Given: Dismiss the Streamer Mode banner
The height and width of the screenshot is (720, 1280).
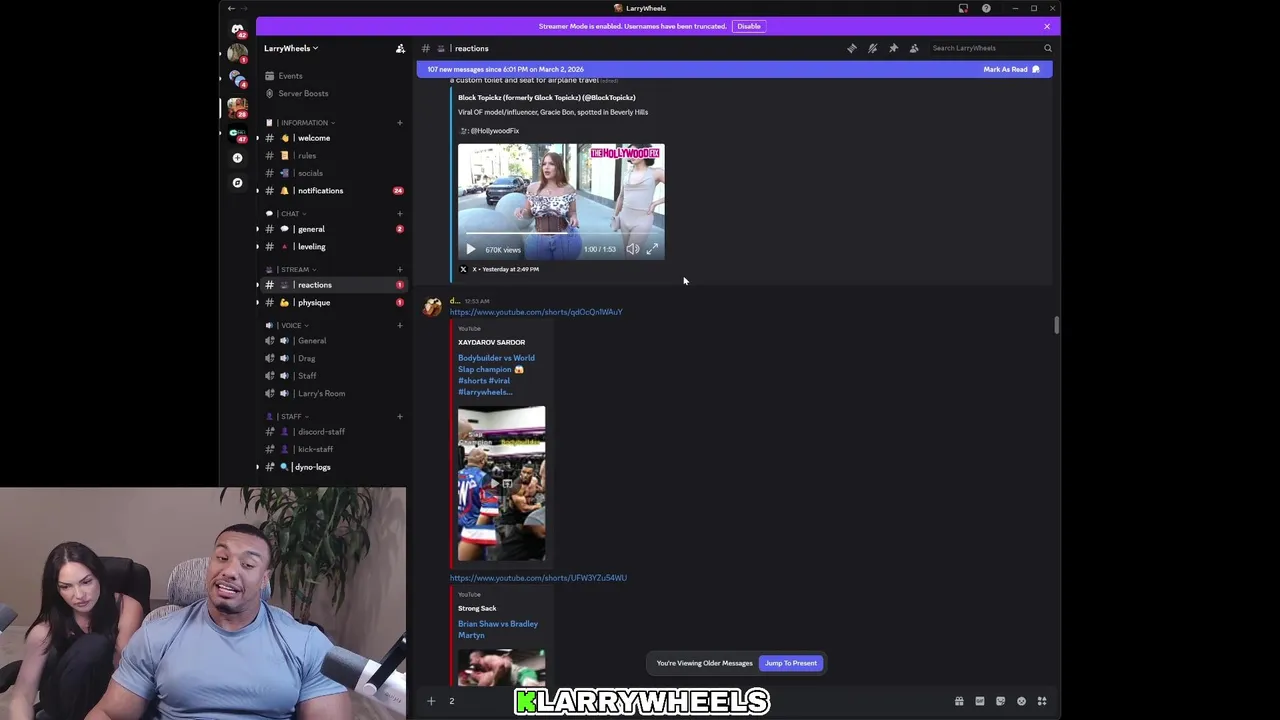Looking at the screenshot, I should (1047, 26).
